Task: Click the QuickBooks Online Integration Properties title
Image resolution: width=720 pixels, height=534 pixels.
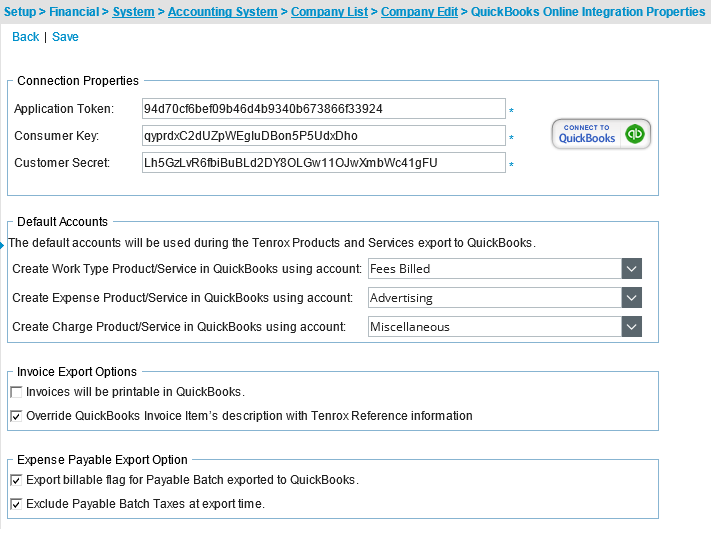Action: (x=588, y=11)
